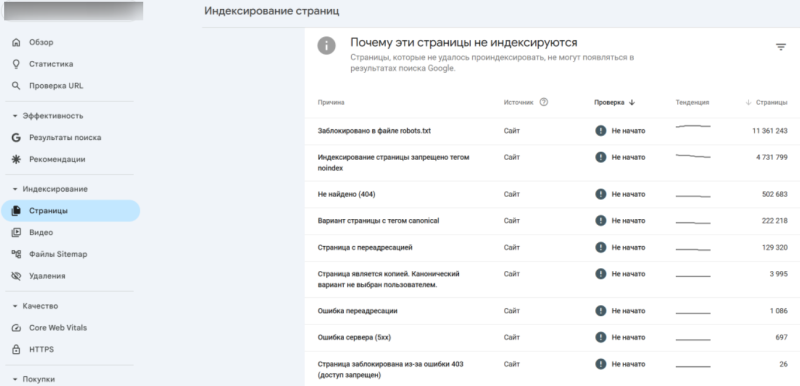
Task: Click the page count 502 683
Action: [776, 194]
